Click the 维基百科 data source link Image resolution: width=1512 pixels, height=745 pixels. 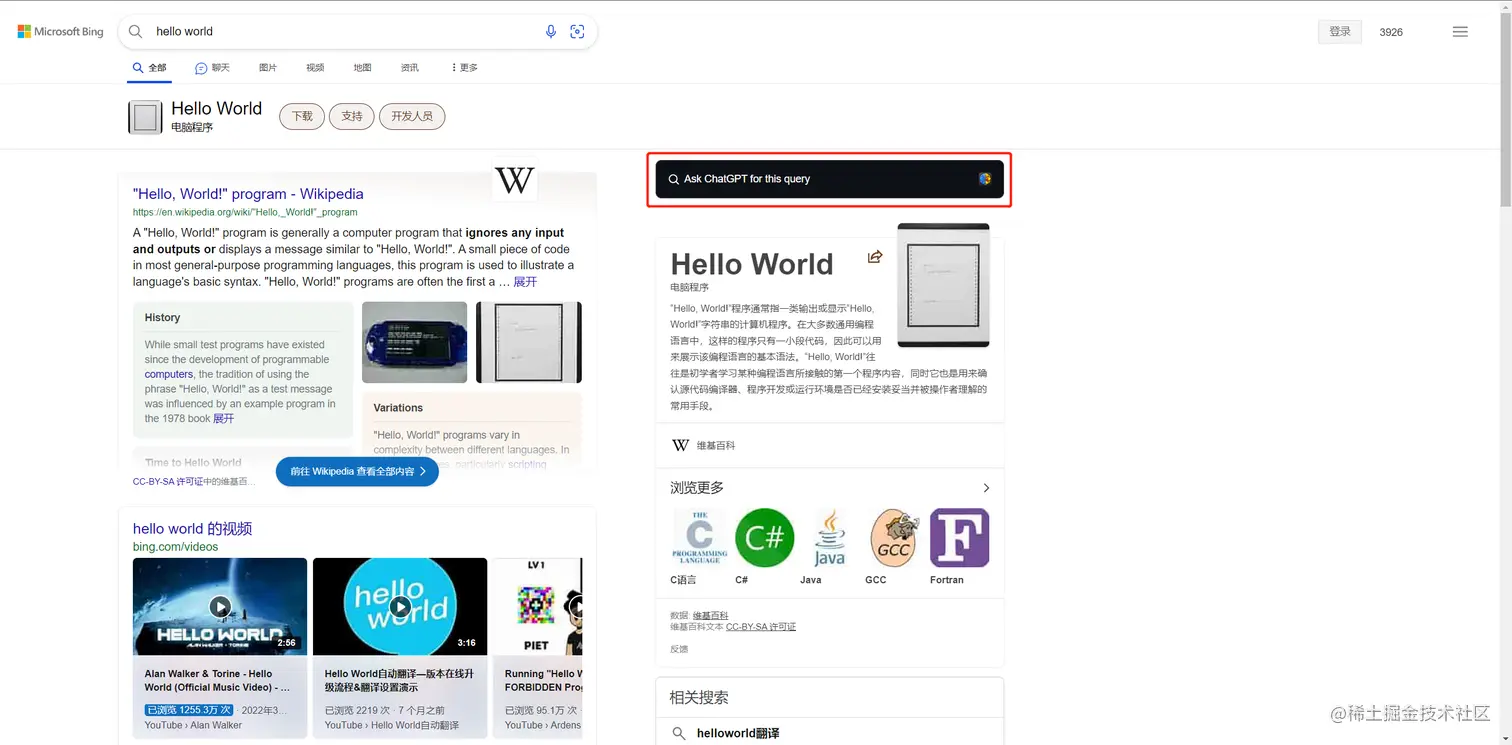click(711, 616)
